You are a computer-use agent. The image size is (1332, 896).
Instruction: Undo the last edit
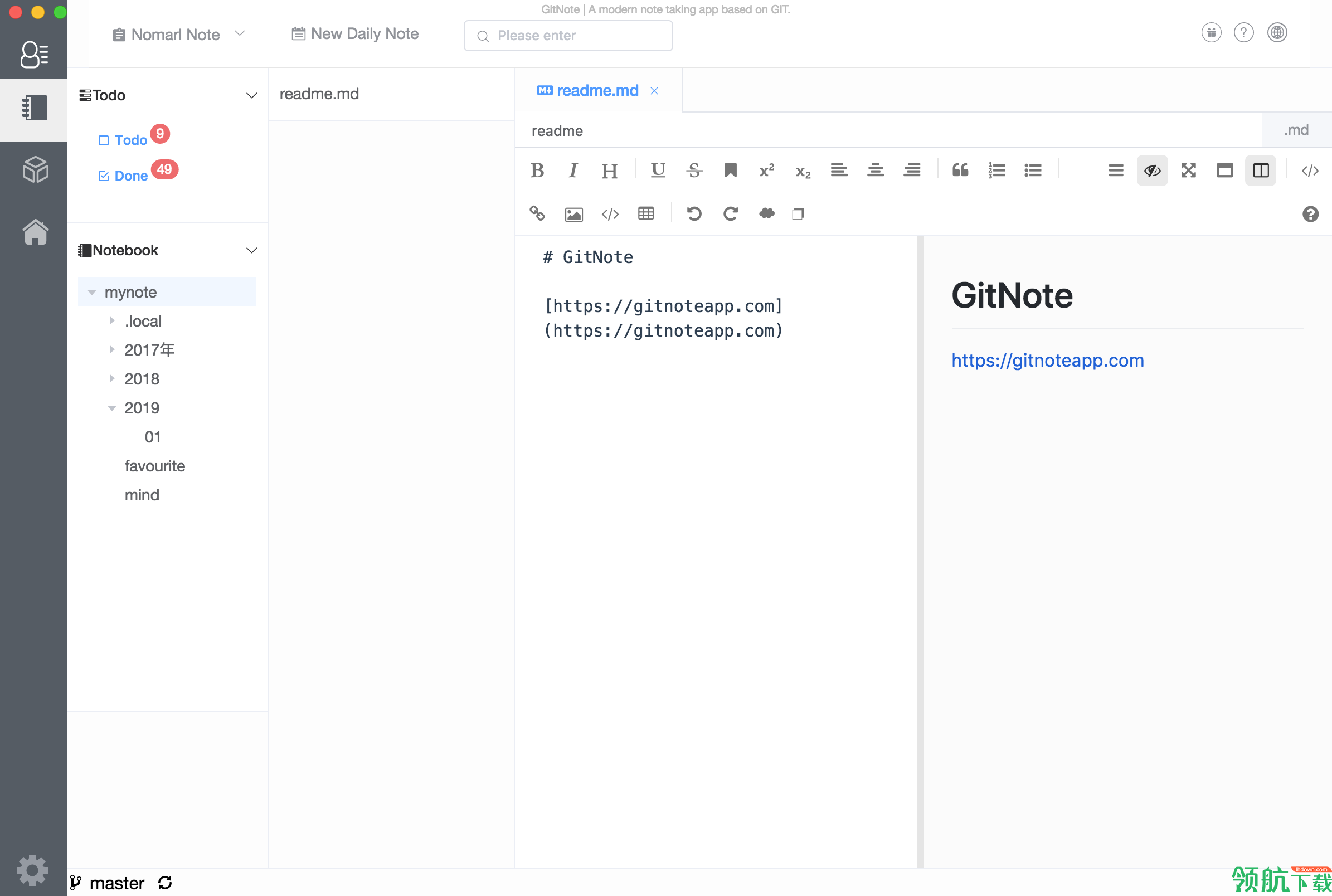click(694, 214)
